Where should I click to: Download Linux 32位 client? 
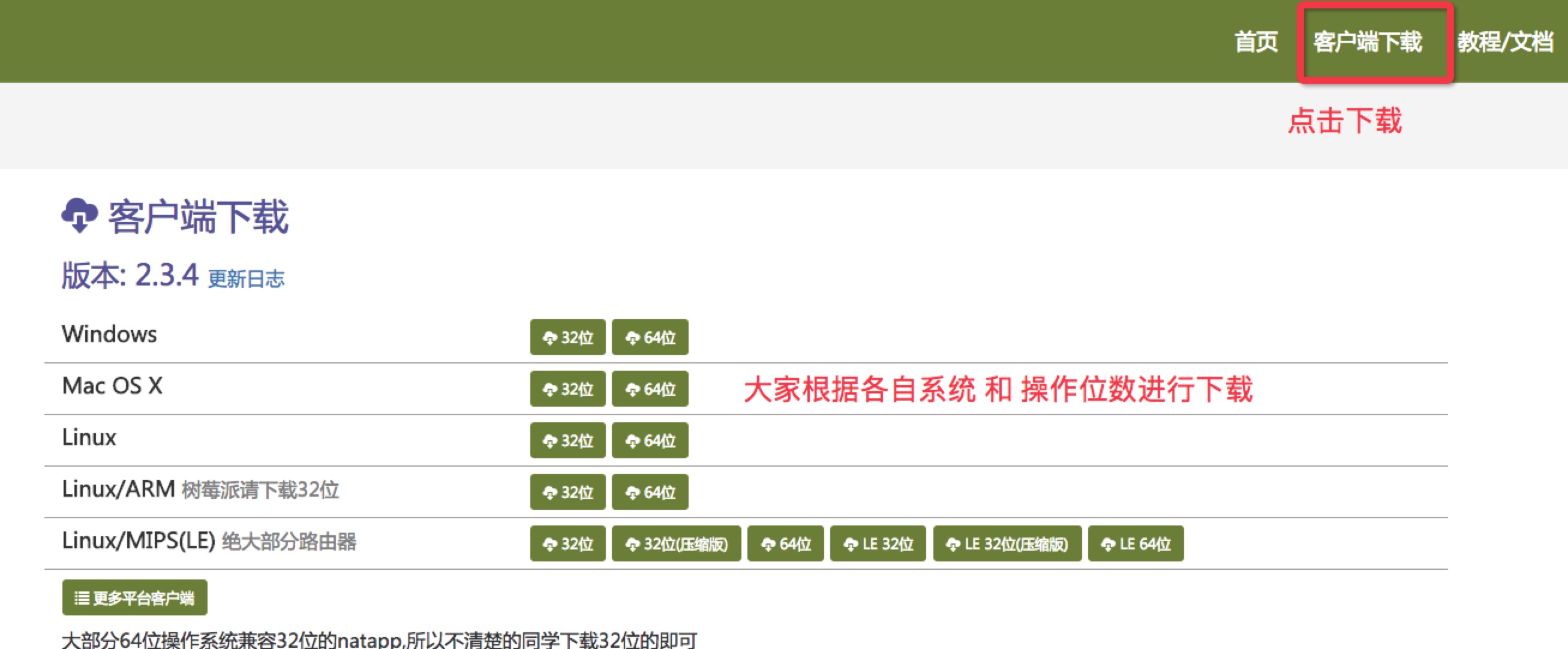click(x=567, y=440)
